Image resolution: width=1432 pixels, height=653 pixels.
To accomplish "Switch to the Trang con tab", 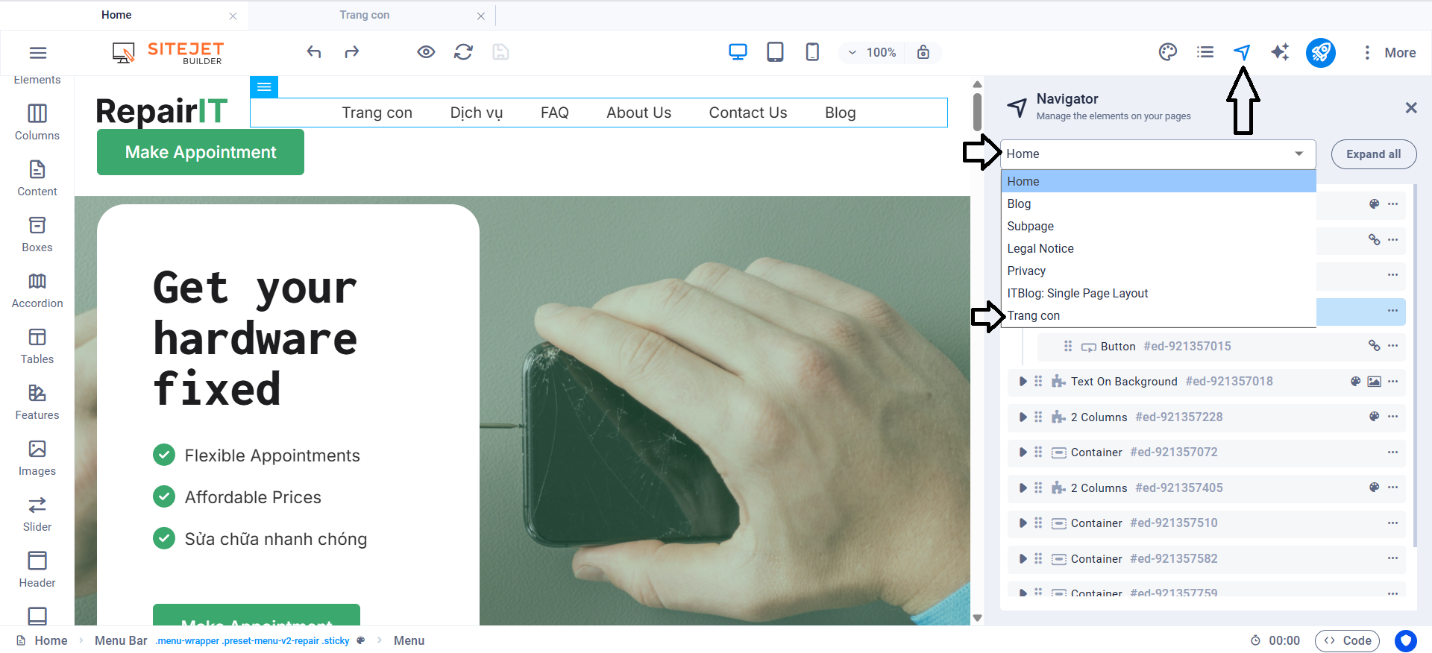I will pos(365,15).
